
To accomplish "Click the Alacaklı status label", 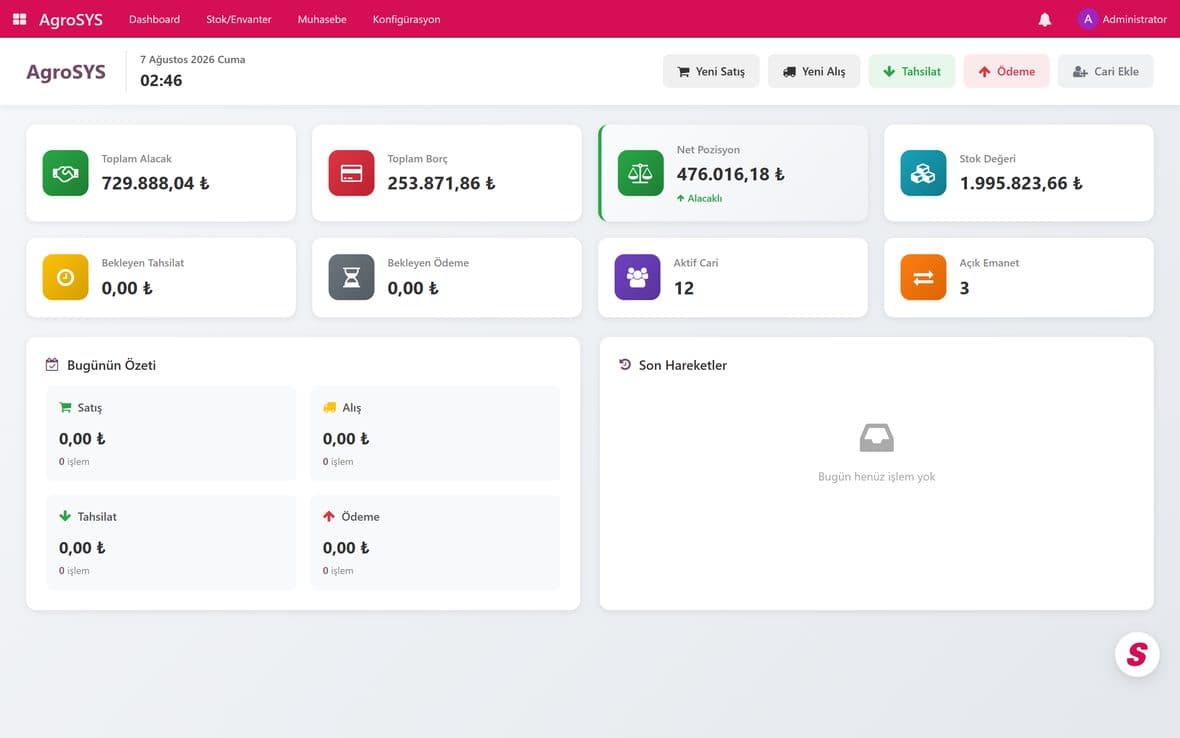I will tap(699, 199).
